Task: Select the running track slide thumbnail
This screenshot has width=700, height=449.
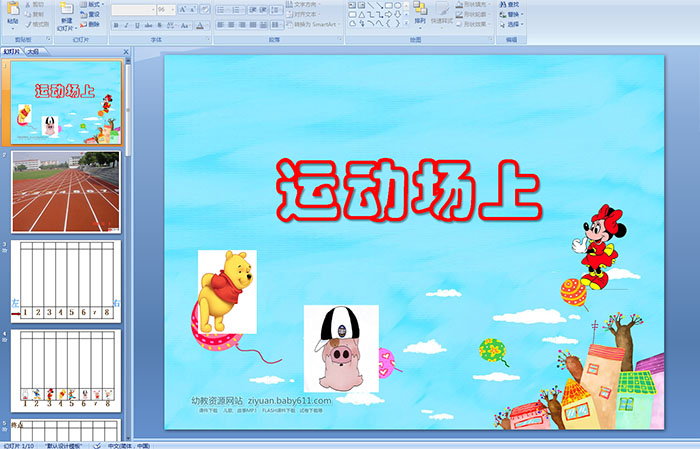Action: click(x=66, y=191)
